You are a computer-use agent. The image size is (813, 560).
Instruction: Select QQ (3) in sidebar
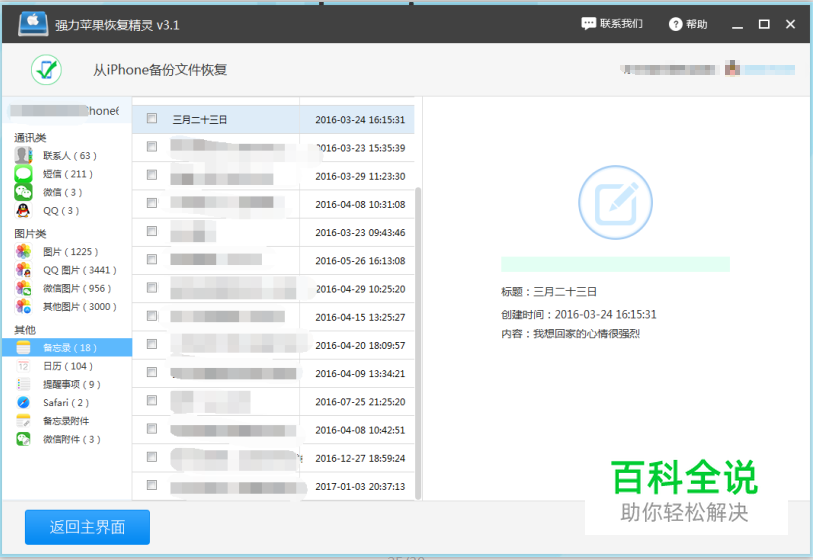[61, 211]
